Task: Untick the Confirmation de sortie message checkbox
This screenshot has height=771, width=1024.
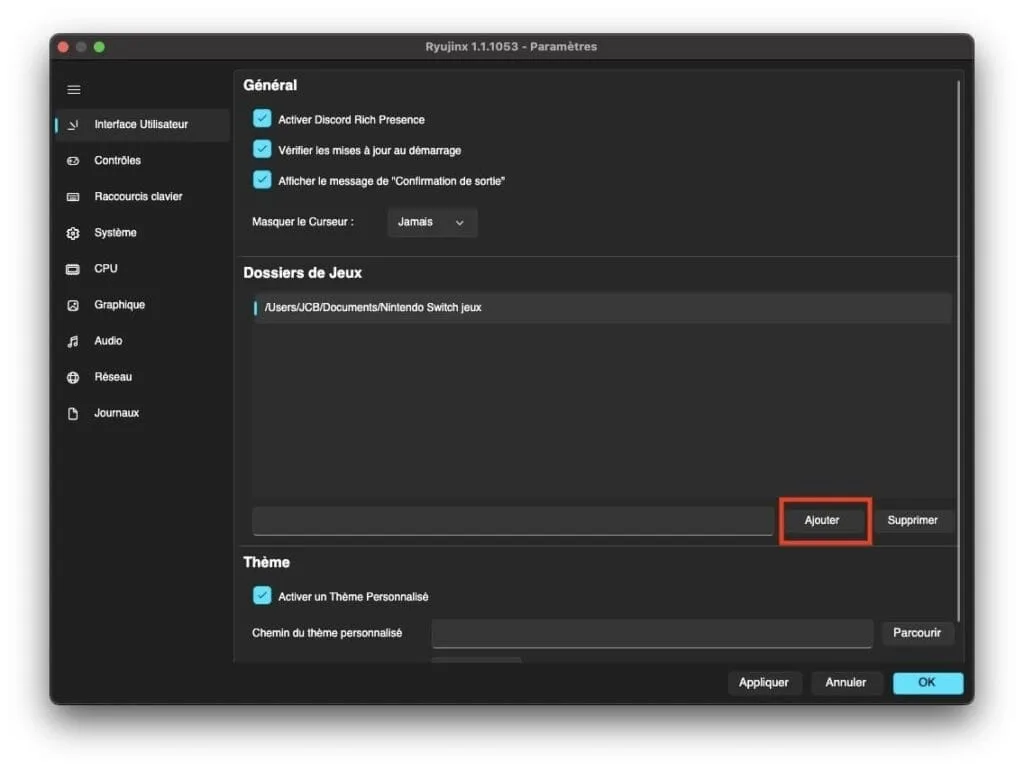Action: (x=262, y=181)
